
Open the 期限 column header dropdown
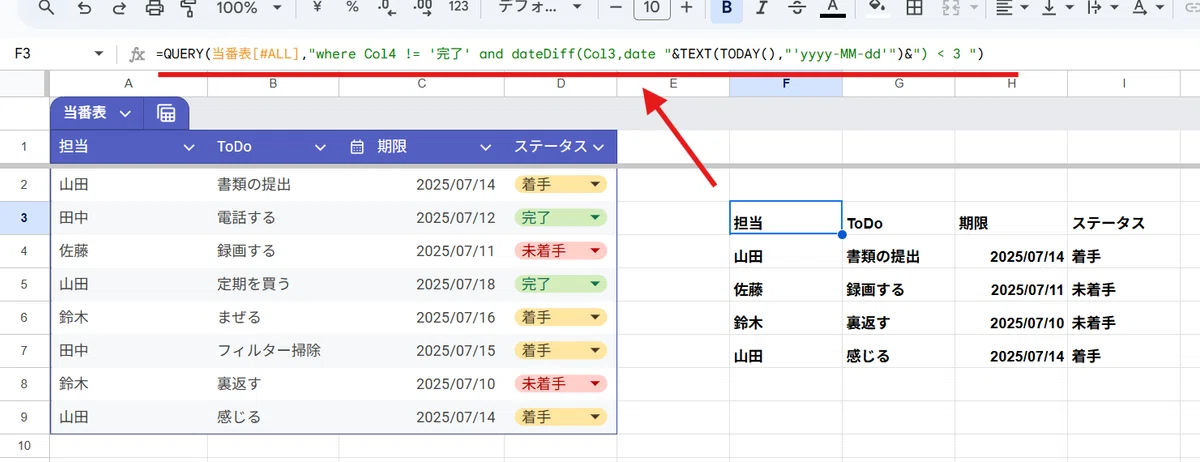pyautogui.click(x=485, y=148)
